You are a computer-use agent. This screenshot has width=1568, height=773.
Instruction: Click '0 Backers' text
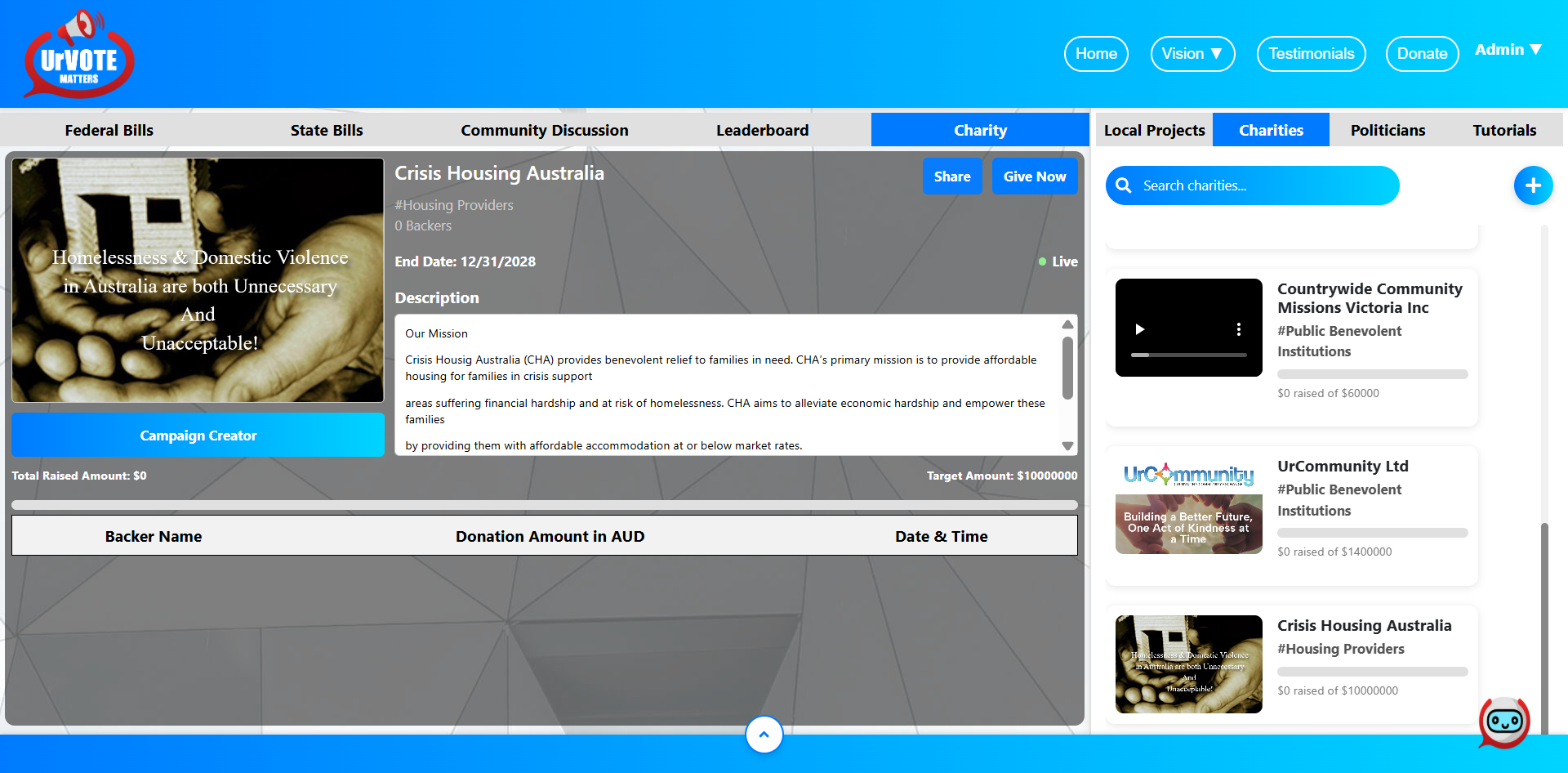tap(423, 226)
